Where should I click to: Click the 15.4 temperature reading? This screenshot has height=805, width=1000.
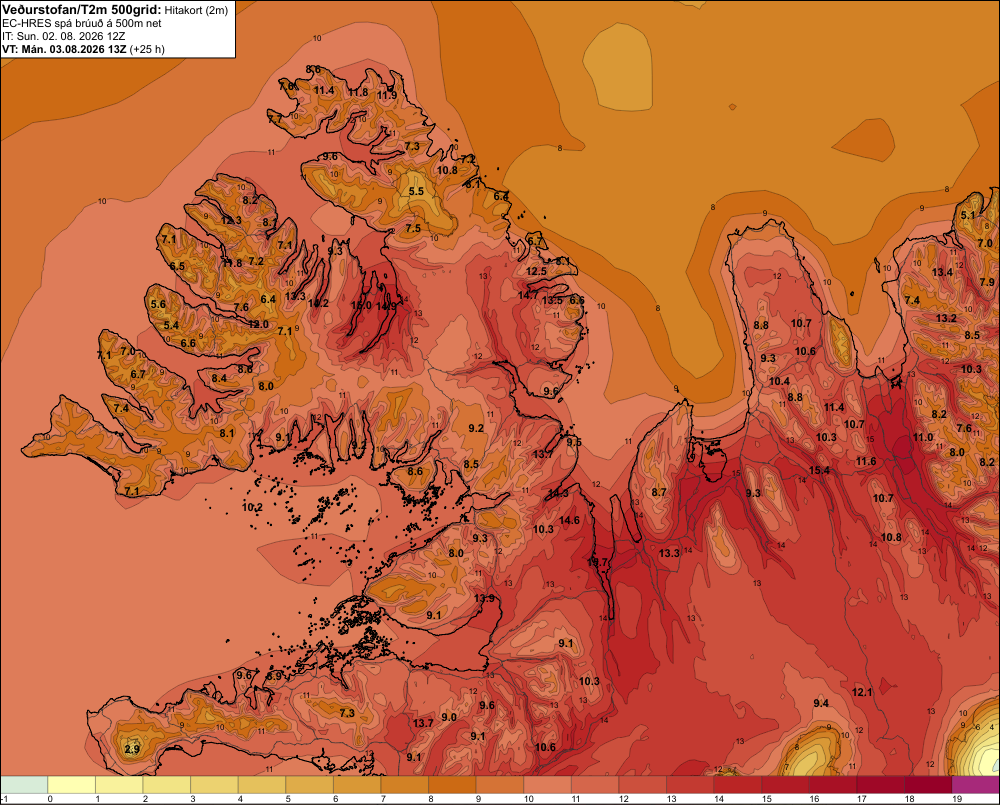point(820,471)
